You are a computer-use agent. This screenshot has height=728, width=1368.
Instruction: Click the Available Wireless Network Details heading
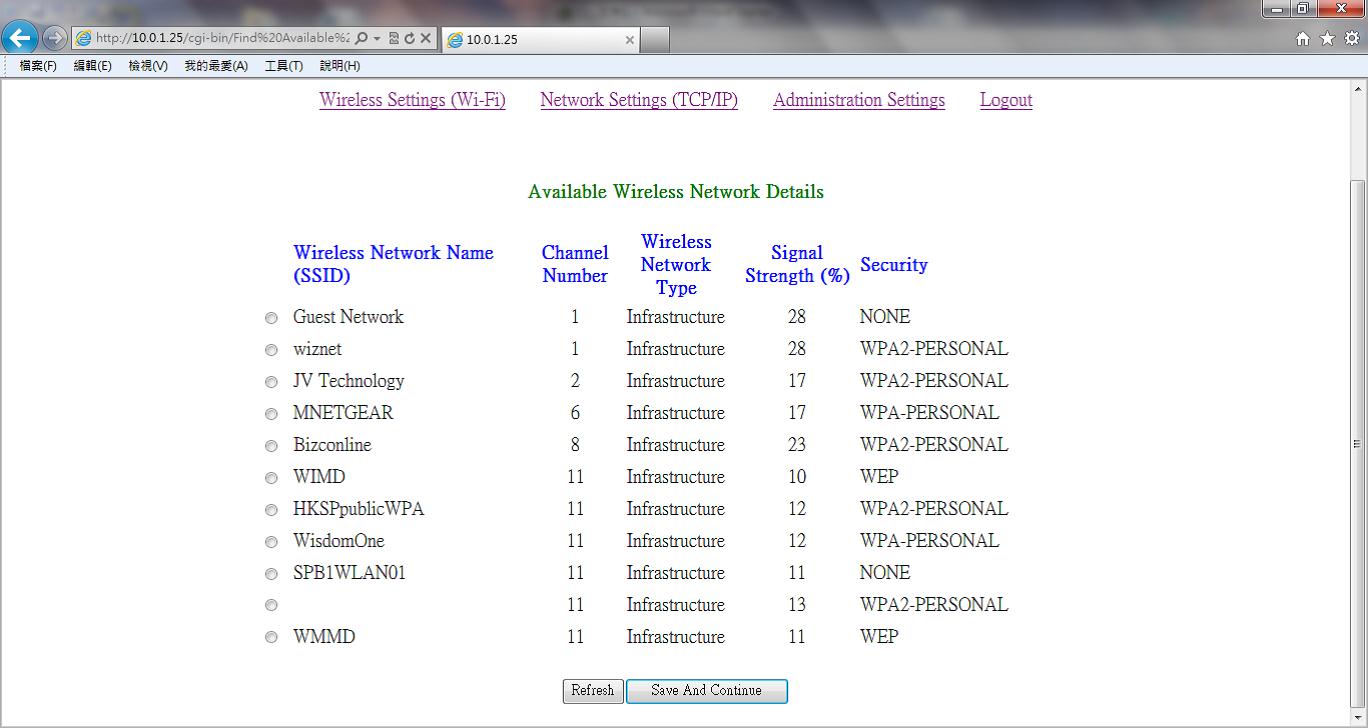676,192
